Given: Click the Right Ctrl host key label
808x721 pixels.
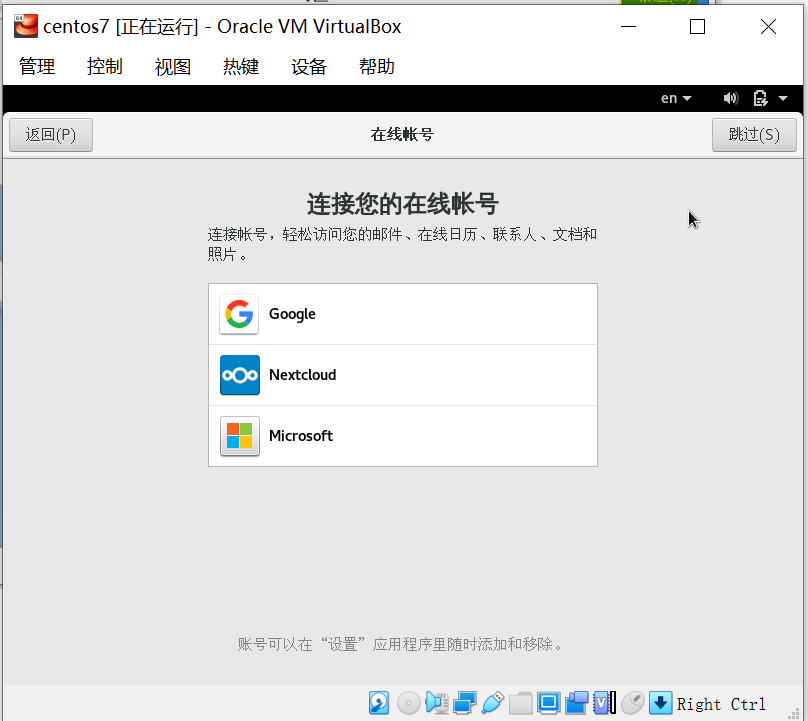Looking at the screenshot, I should pos(721,704).
